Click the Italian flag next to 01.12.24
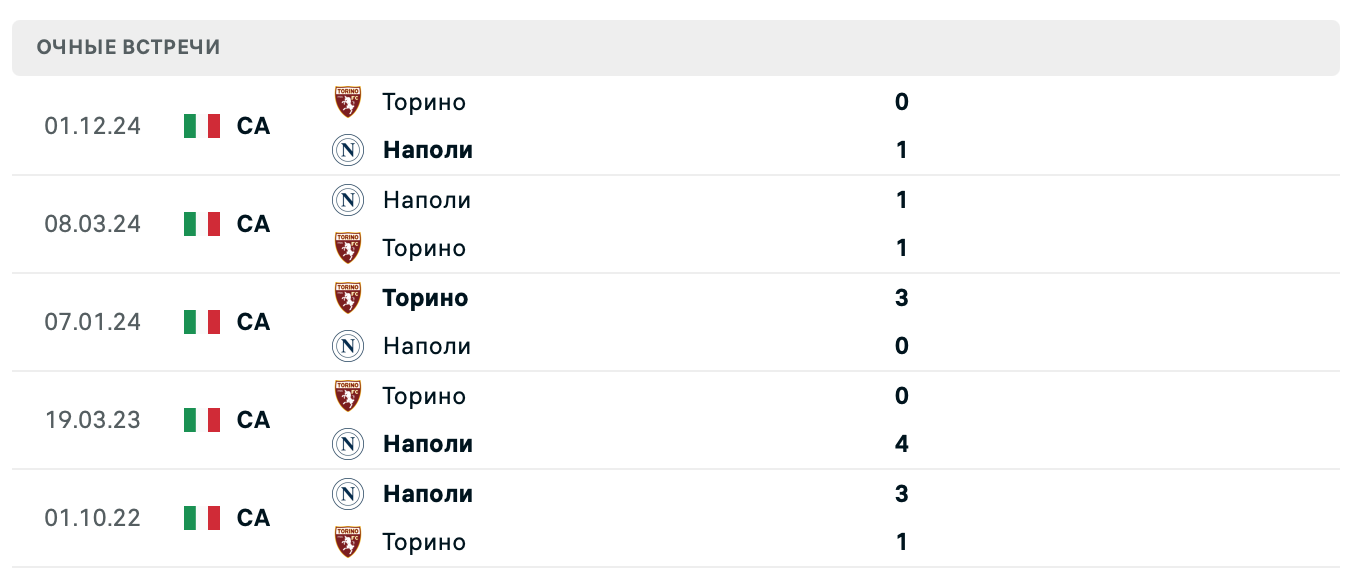 tap(201, 126)
